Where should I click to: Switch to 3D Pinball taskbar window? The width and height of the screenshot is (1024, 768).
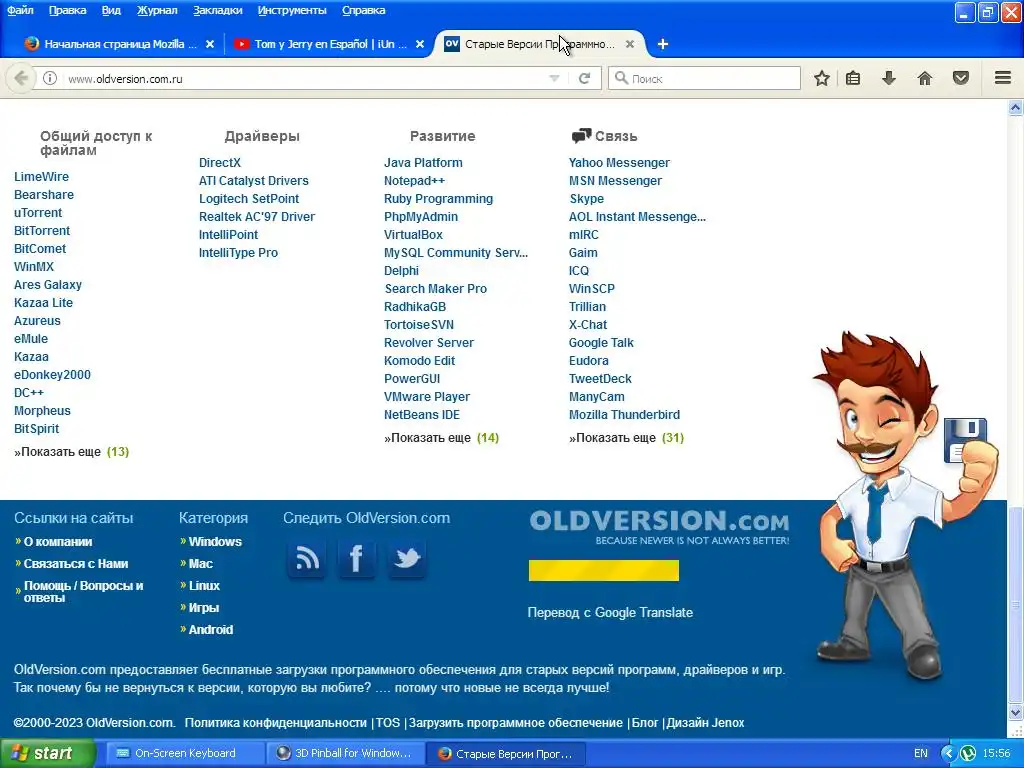click(x=345, y=753)
